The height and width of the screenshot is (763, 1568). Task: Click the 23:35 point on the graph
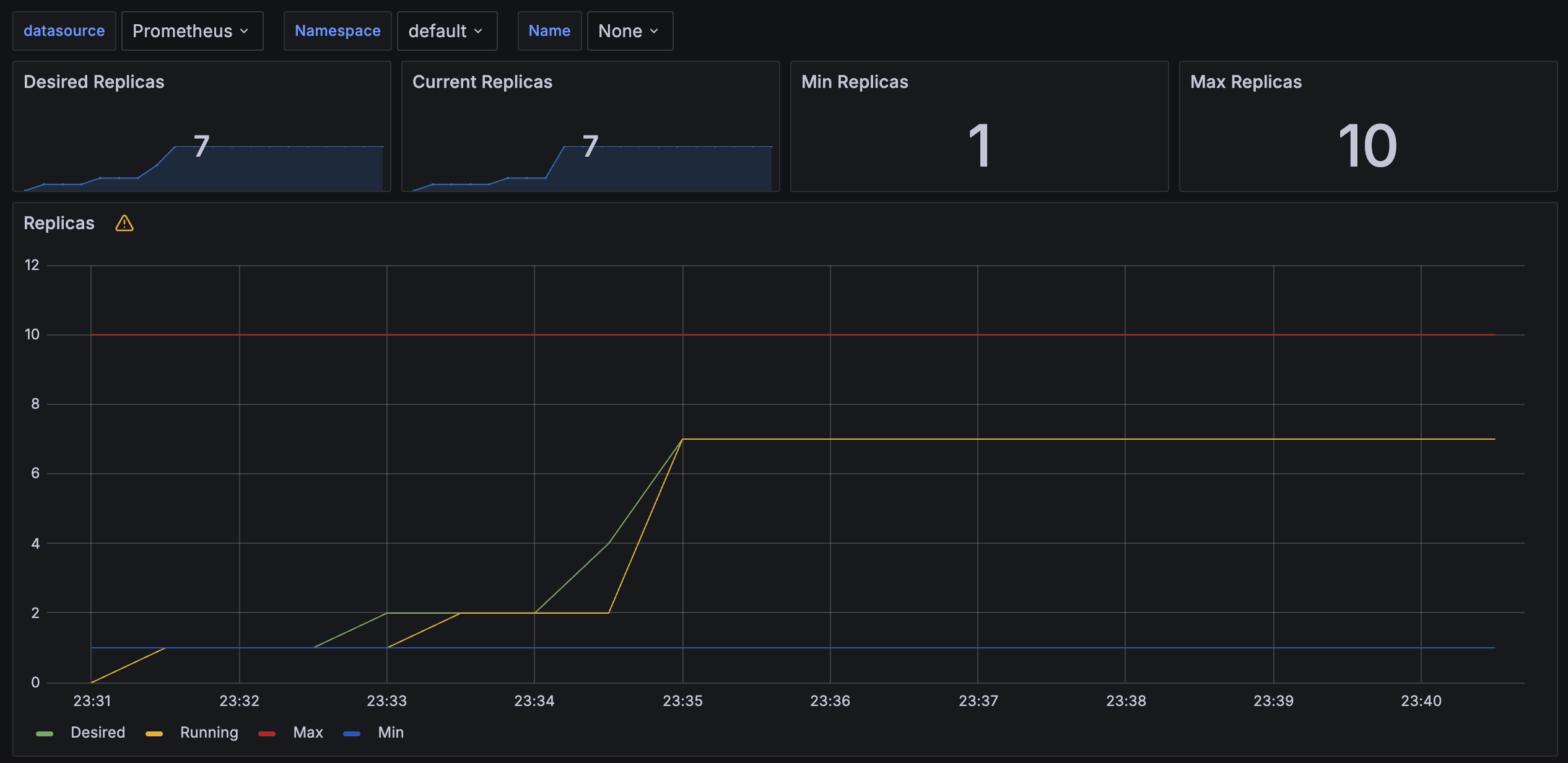click(x=682, y=439)
